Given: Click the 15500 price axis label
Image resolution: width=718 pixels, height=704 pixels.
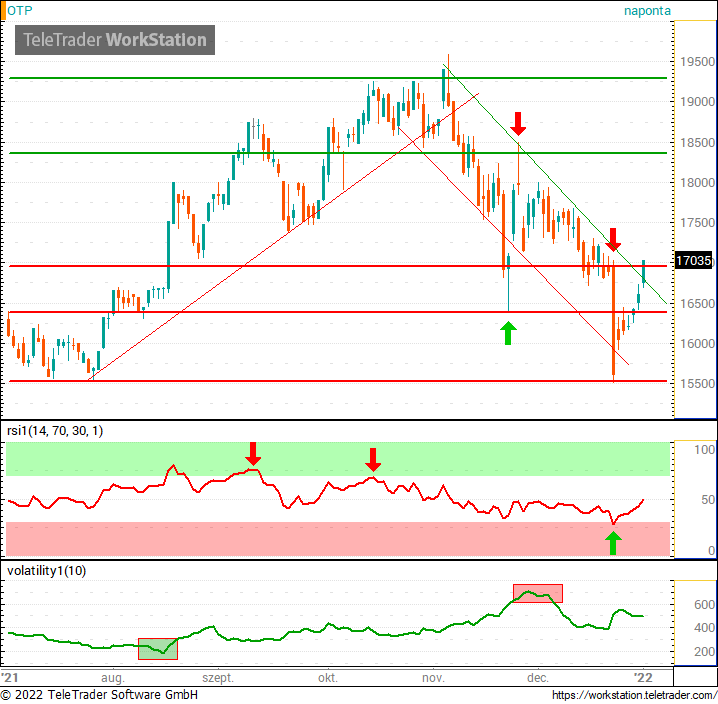Looking at the screenshot, I should pos(697,384).
